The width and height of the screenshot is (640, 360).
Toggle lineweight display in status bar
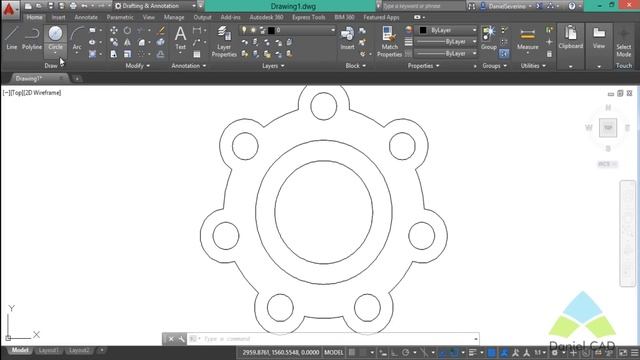coord(473,352)
